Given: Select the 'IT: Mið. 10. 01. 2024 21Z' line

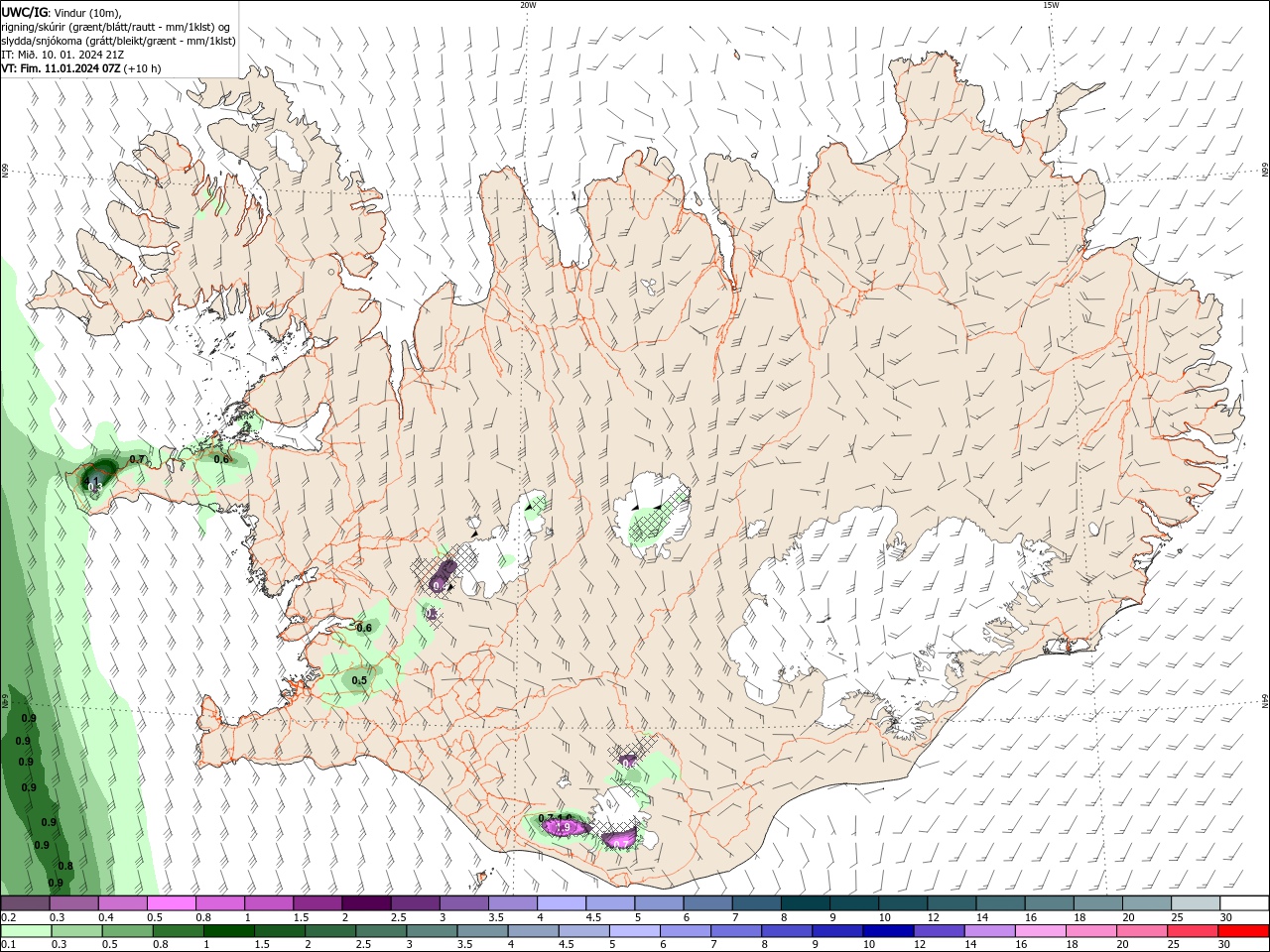Looking at the screenshot, I should point(63,55).
